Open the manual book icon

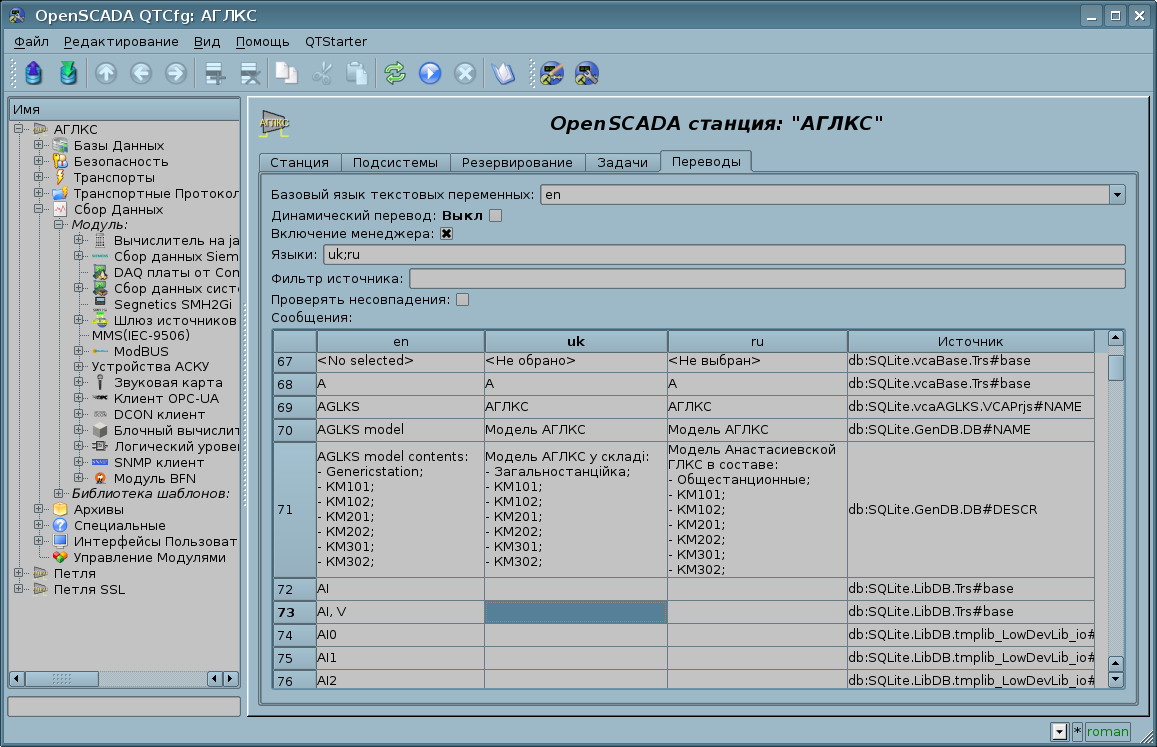(503, 73)
